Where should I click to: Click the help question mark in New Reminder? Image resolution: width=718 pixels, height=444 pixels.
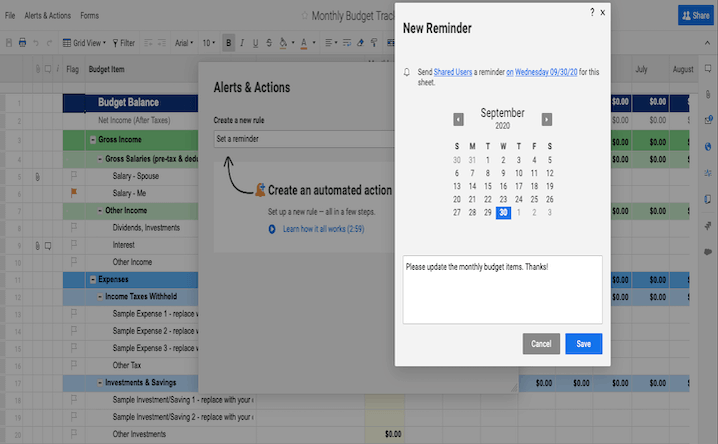coord(592,12)
